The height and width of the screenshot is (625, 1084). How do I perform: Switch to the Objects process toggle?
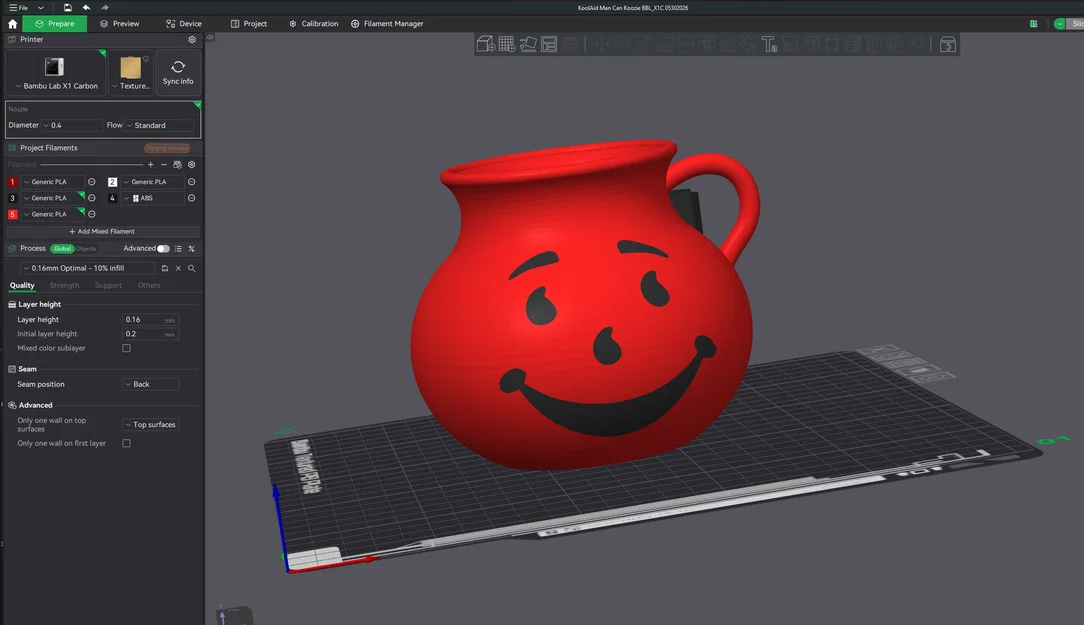coord(86,249)
